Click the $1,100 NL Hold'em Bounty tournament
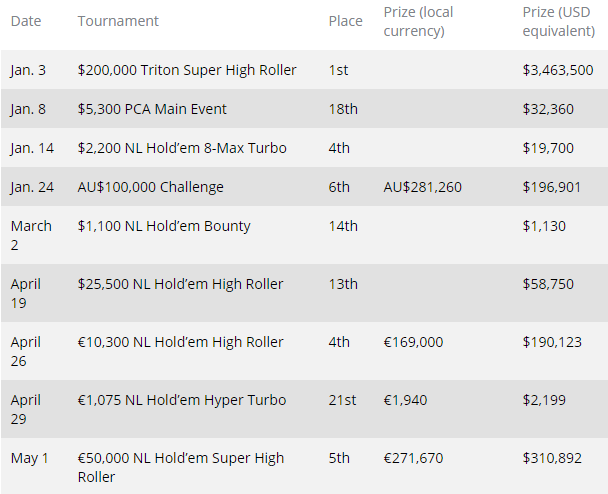The image size is (608, 494). pyautogui.click(x=164, y=226)
